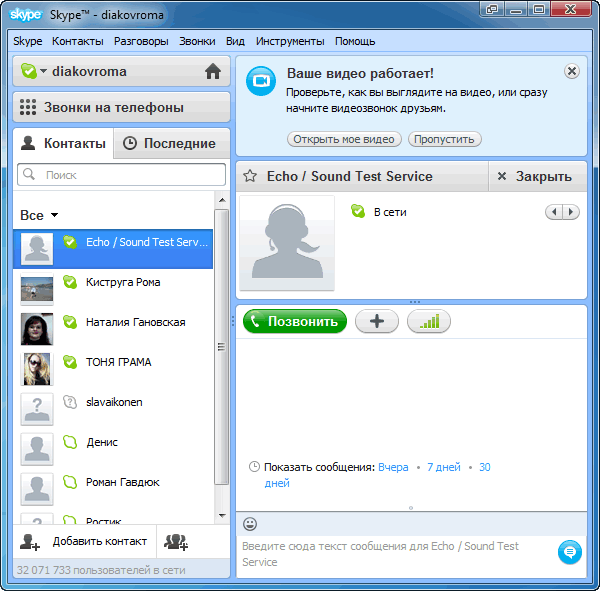Click the contact list scrollbar thumb

[x=222, y=347]
